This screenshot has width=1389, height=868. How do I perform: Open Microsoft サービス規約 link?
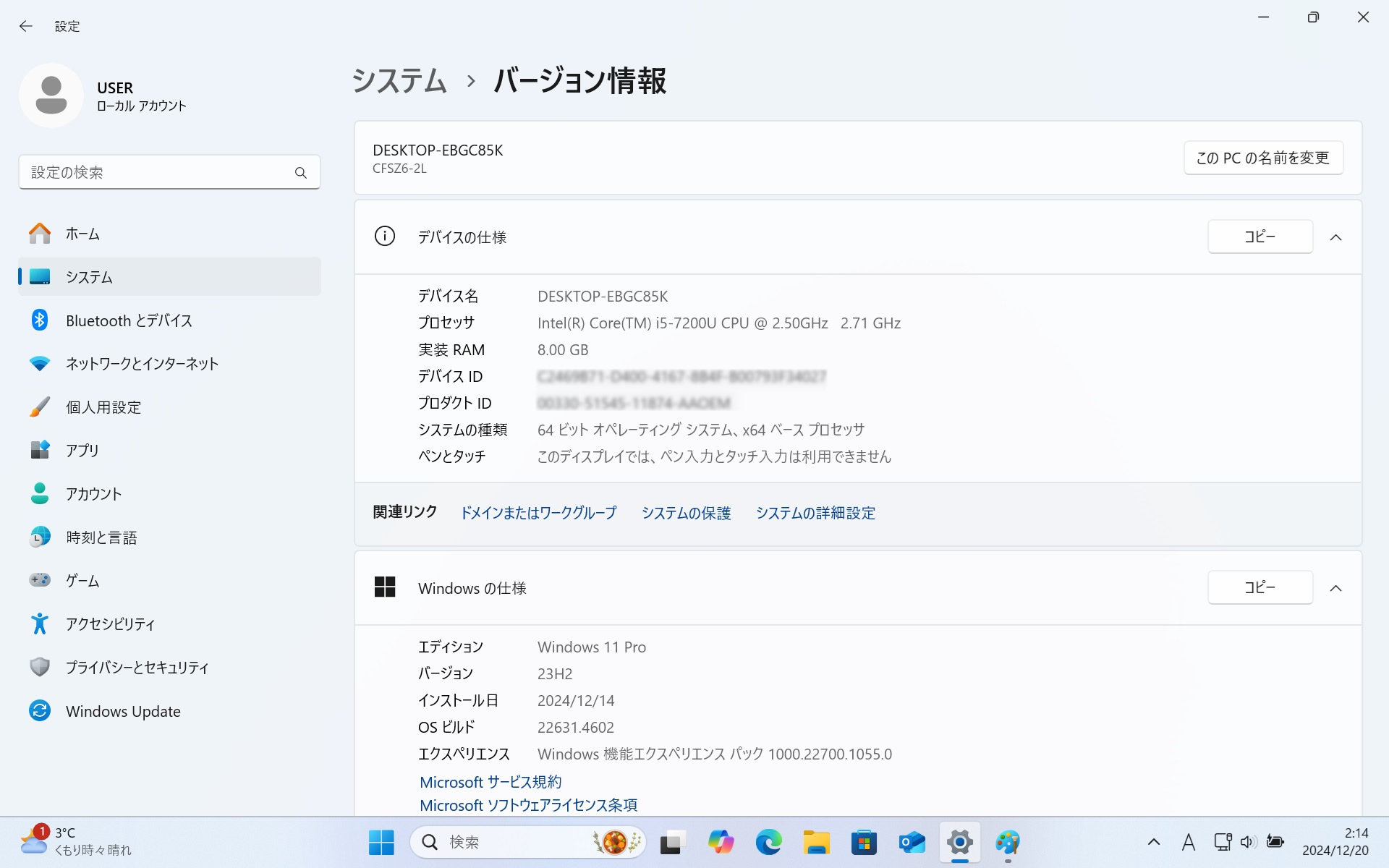[490, 782]
